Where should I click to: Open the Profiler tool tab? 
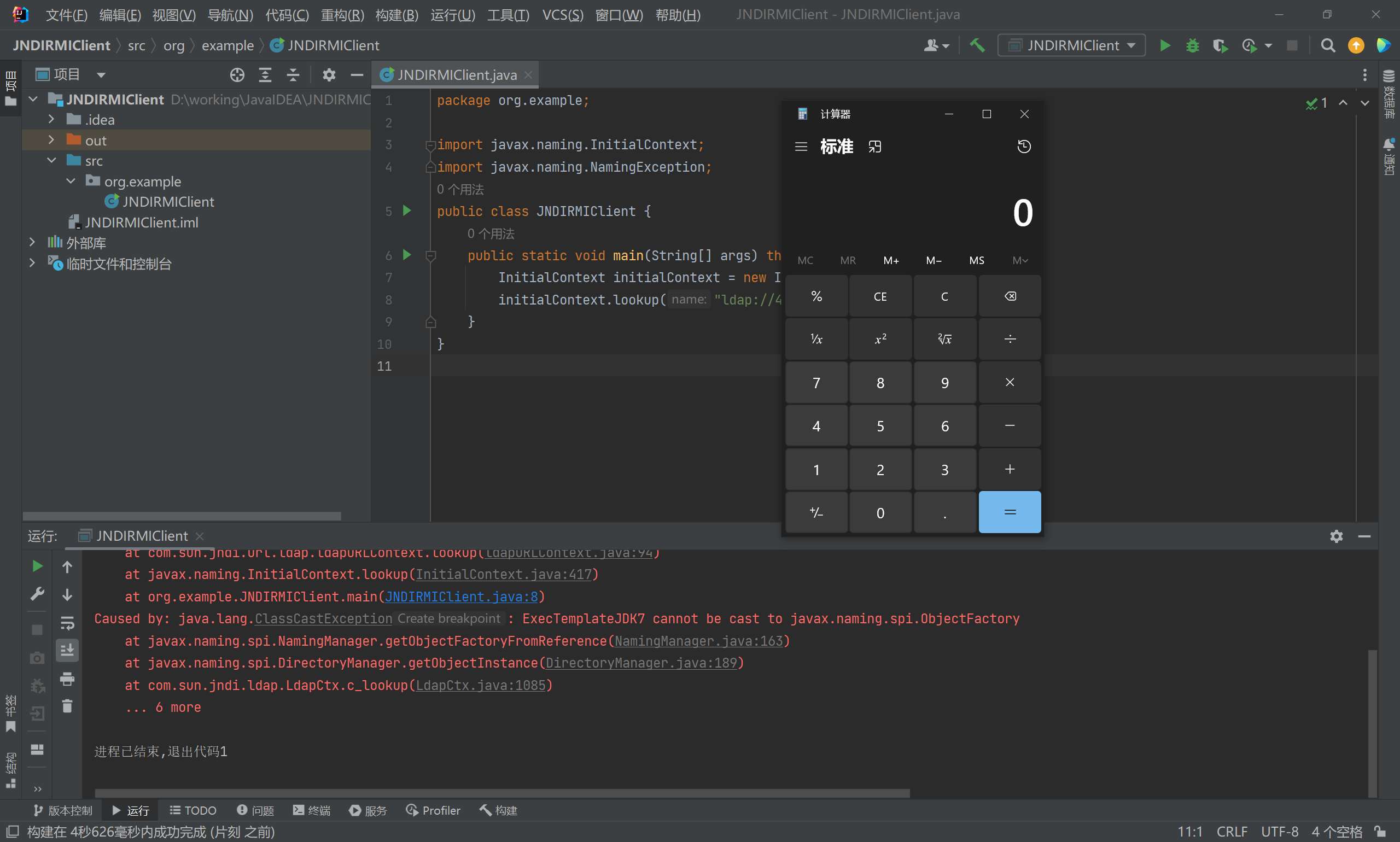click(x=433, y=810)
